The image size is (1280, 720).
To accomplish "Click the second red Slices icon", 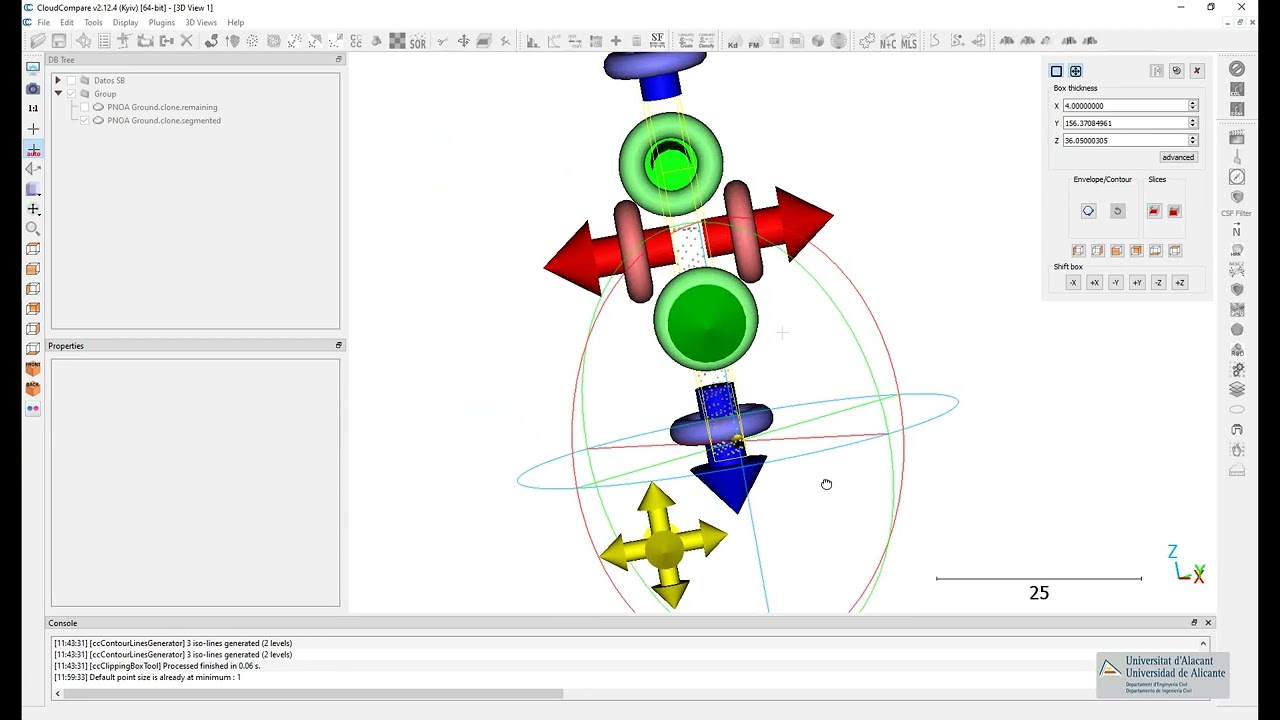I will click(x=1174, y=211).
